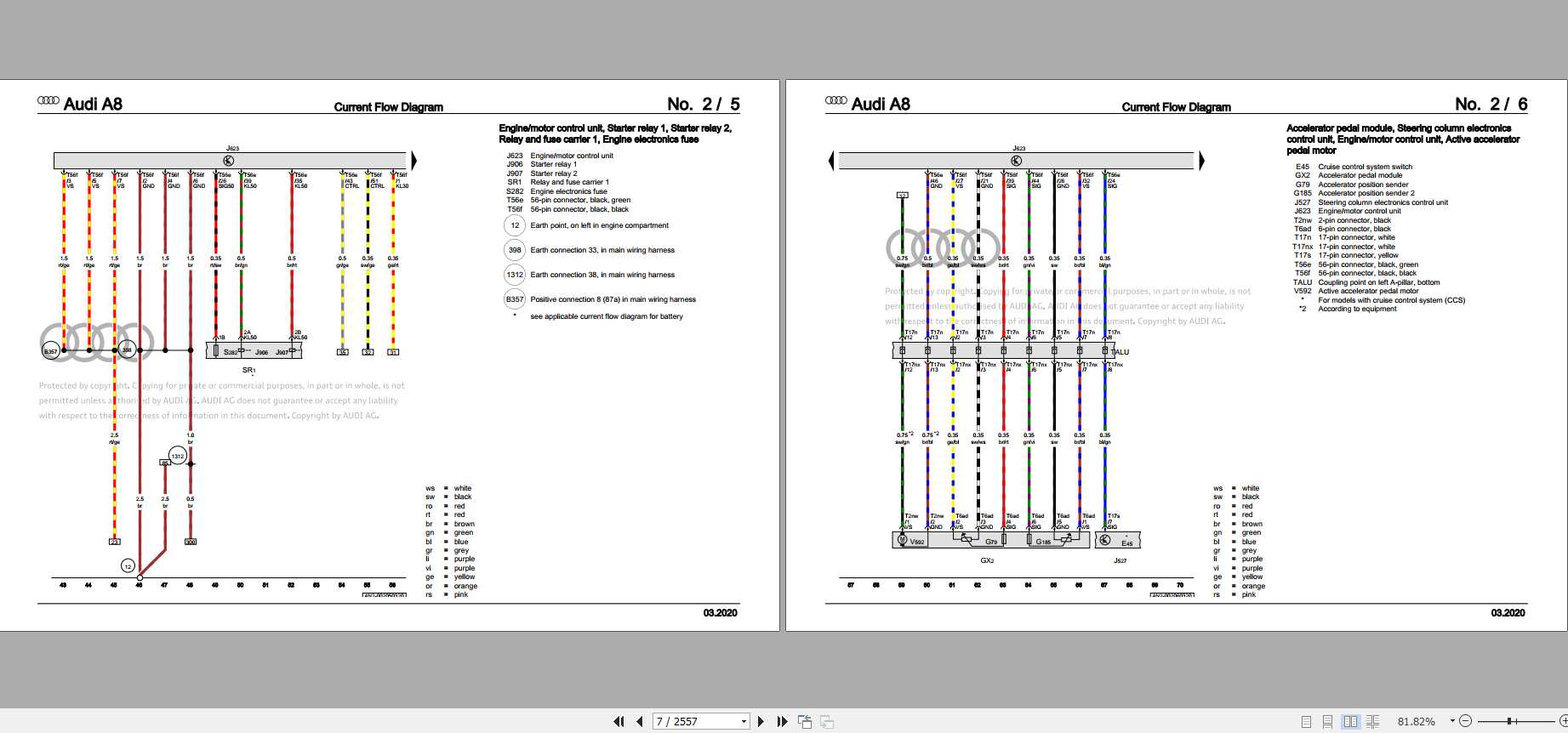Click legend row 'S282 Engine electronics fuse'

556,191
